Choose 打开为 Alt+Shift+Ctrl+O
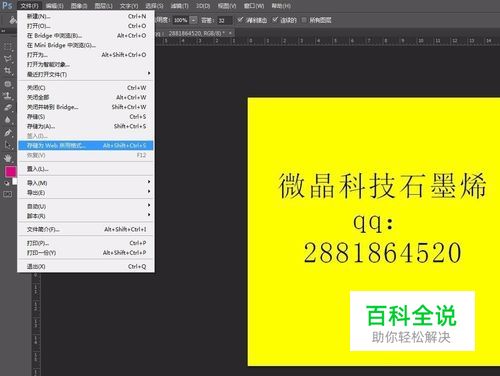Viewport: 500px width, 376px height. [x=86, y=55]
